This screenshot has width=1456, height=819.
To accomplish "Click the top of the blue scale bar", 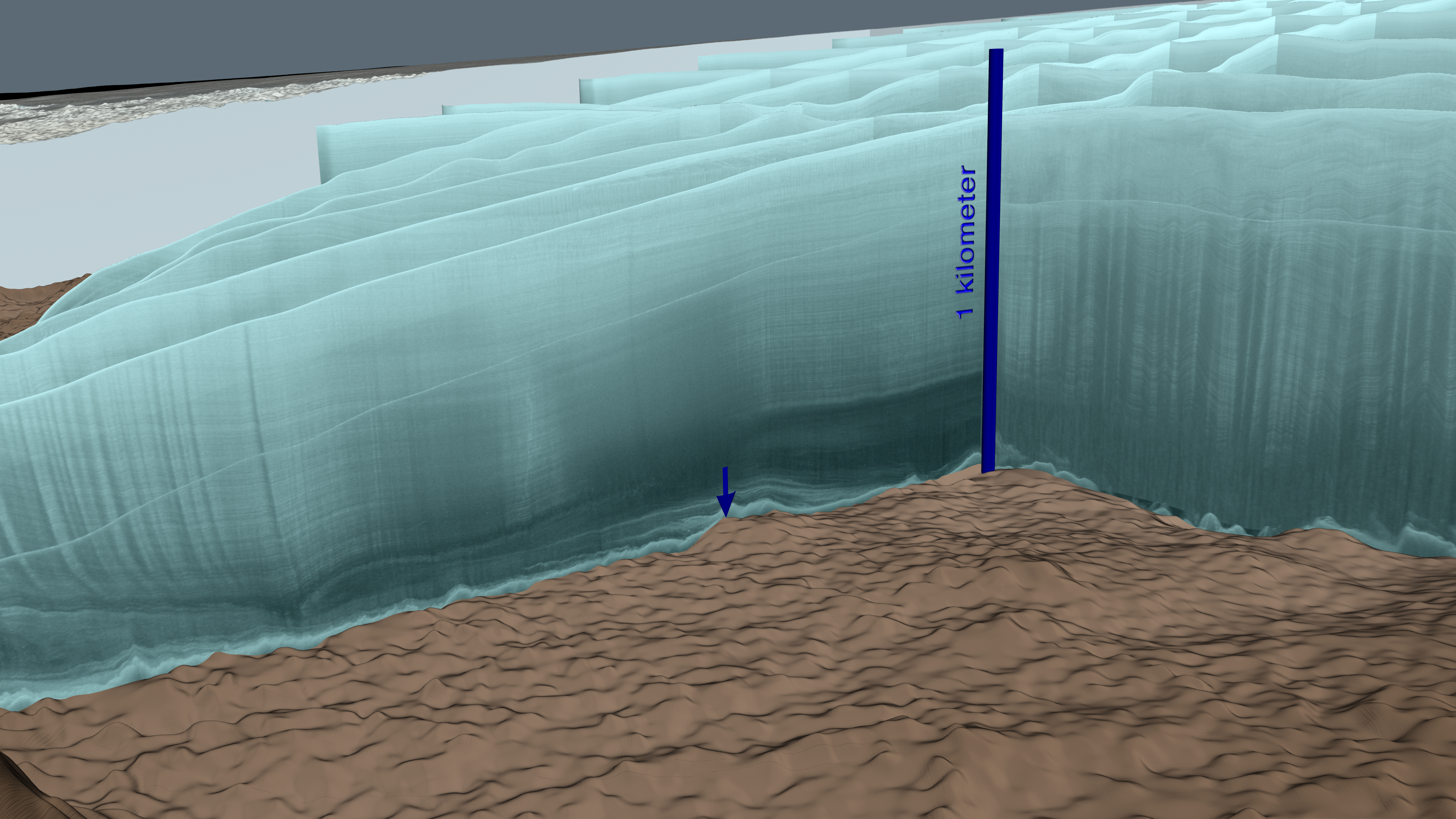I will (x=996, y=53).
